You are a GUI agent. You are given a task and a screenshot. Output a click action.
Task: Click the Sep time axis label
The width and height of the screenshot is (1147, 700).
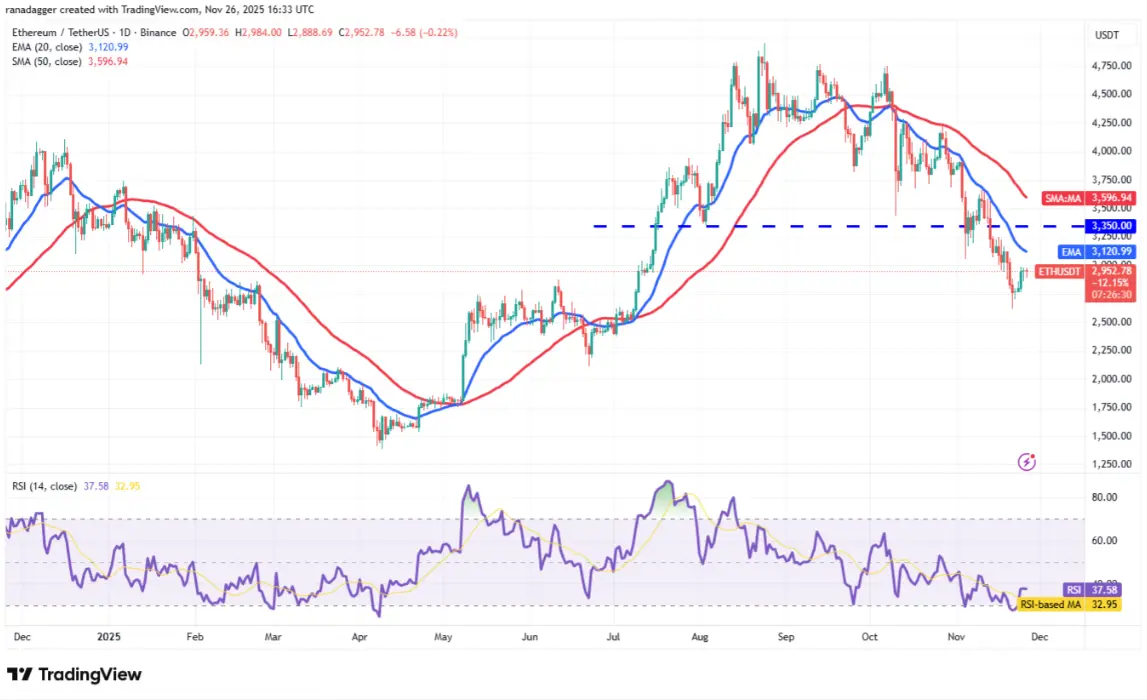click(786, 637)
